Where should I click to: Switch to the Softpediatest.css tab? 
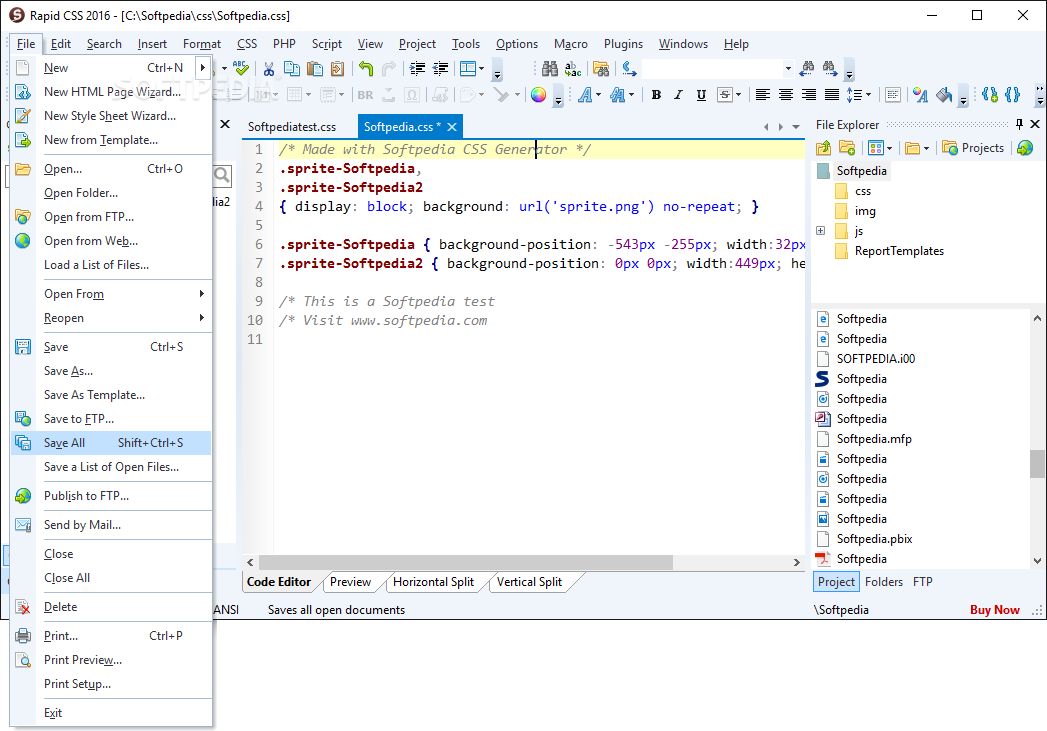[292, 127]
